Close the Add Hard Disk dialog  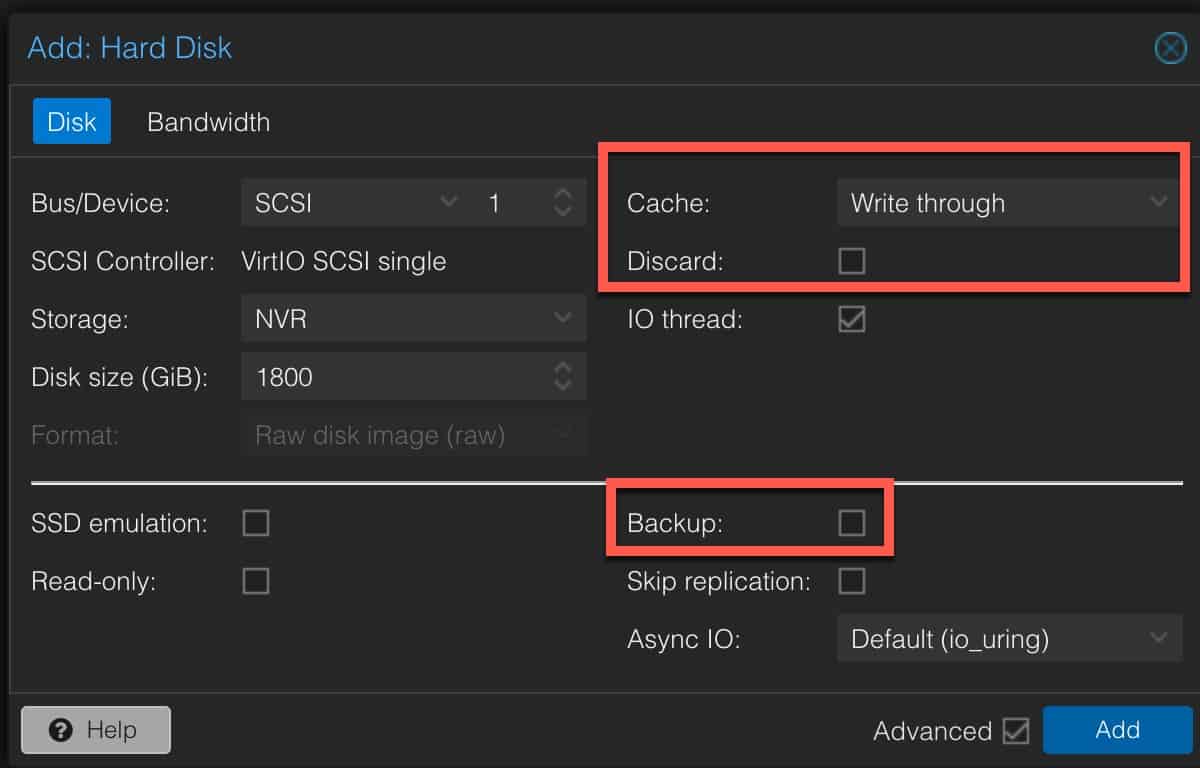click(x=1169, y=48)
